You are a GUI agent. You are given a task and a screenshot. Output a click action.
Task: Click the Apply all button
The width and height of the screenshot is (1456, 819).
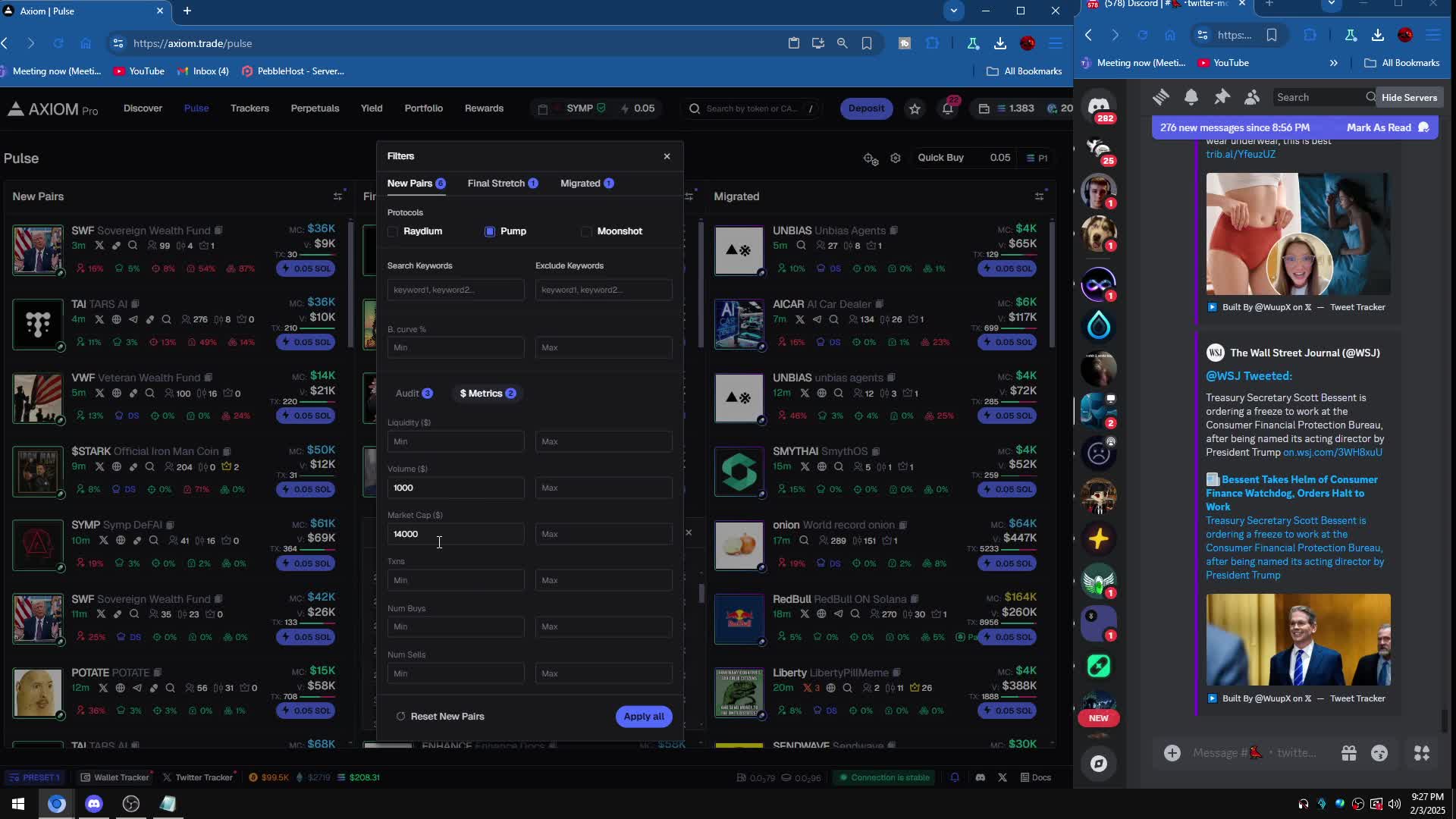(644, 716)
